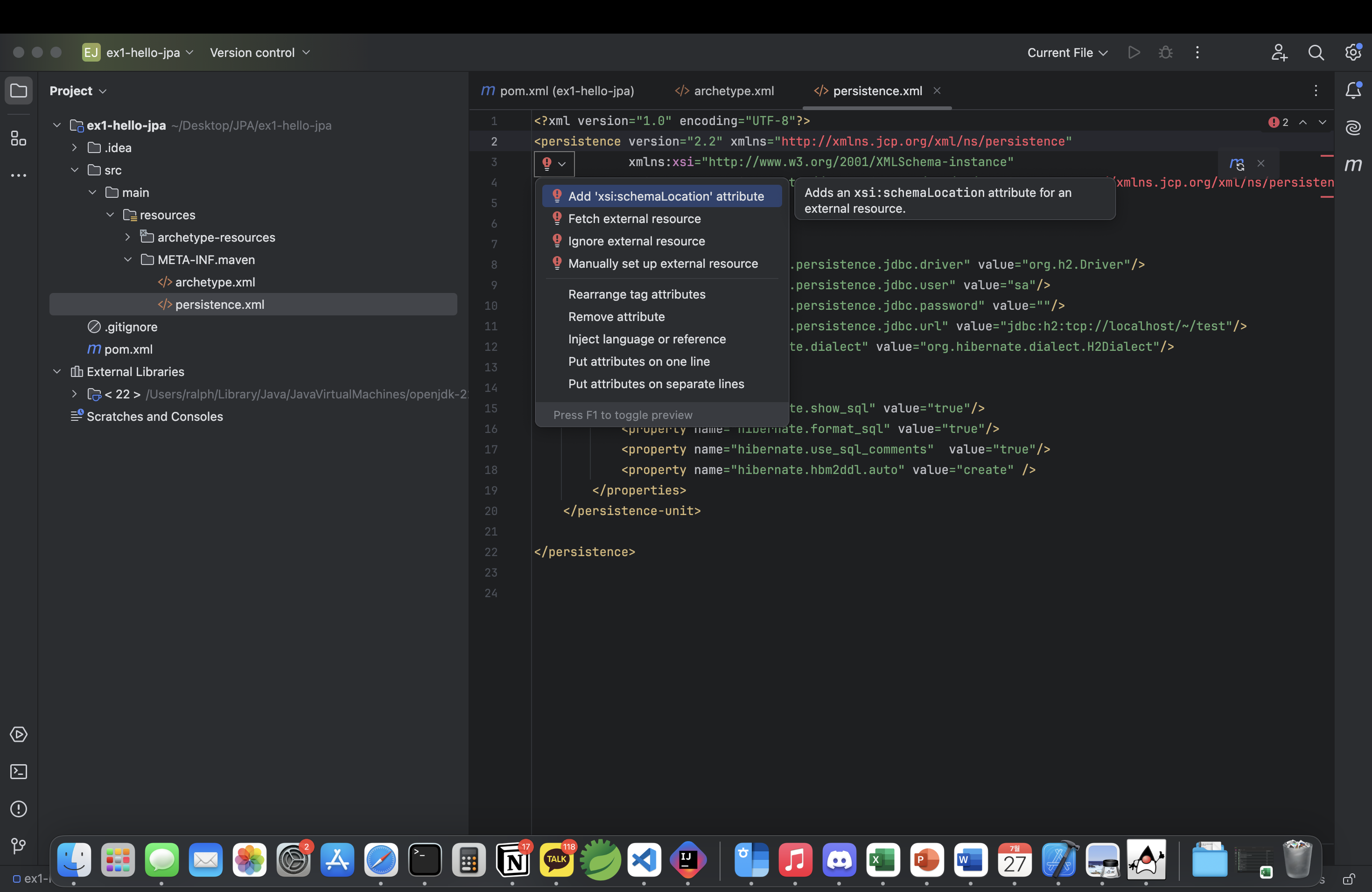Image resolution: width=1372 pixels, height=892 pixels.
Task: Dismiss the floating Maven reload popup
Action: (1261, 164)
